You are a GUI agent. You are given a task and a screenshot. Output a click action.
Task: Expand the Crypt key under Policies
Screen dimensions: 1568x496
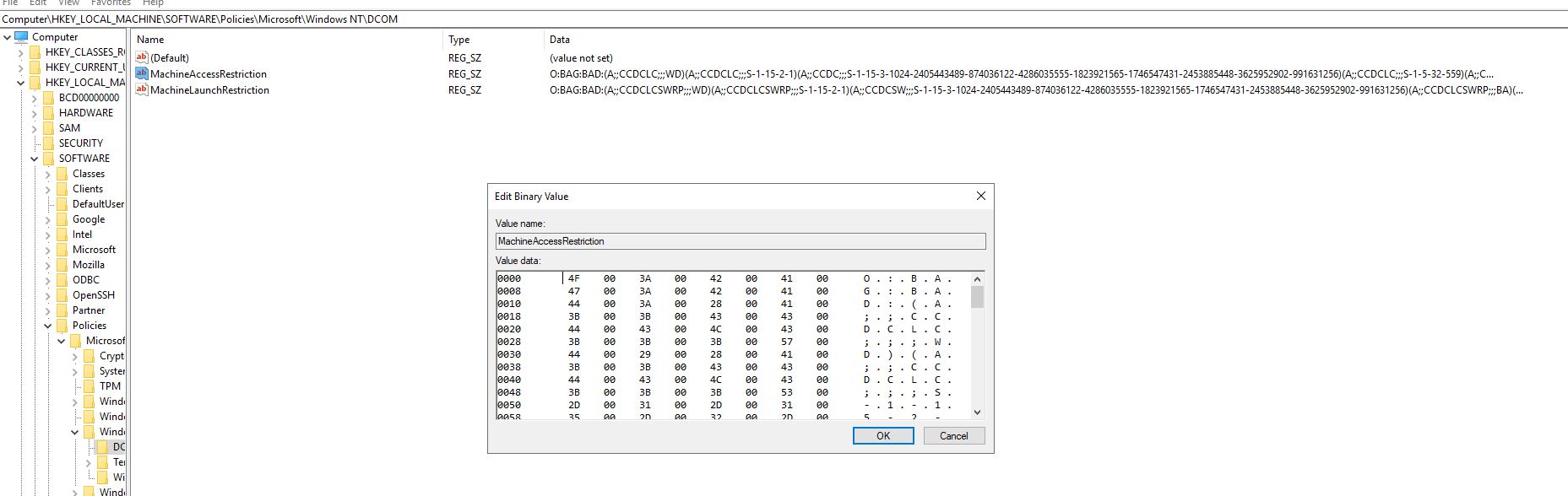(x=74, y=355)
